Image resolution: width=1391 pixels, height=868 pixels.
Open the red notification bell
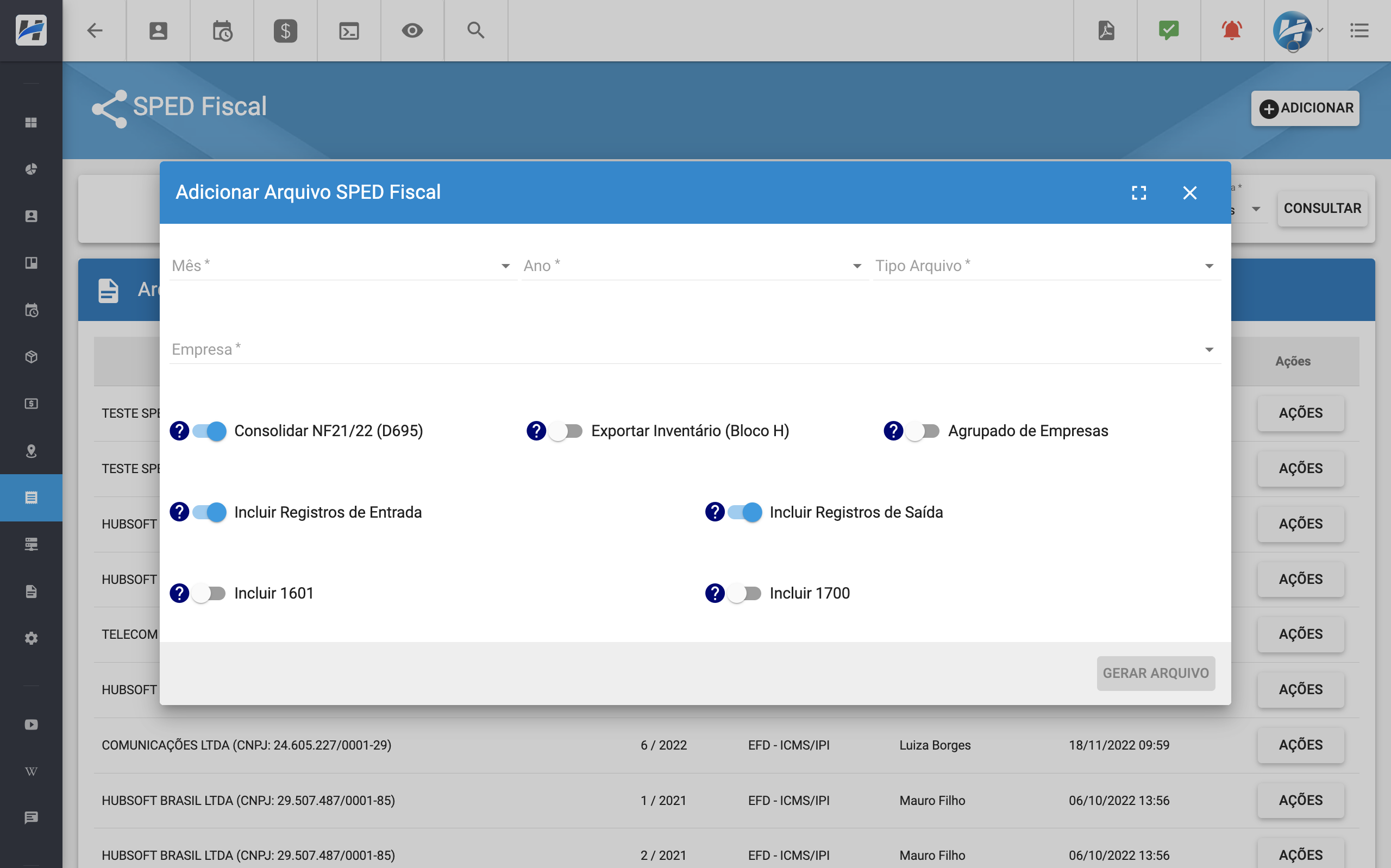click(x=1231, y=30)
